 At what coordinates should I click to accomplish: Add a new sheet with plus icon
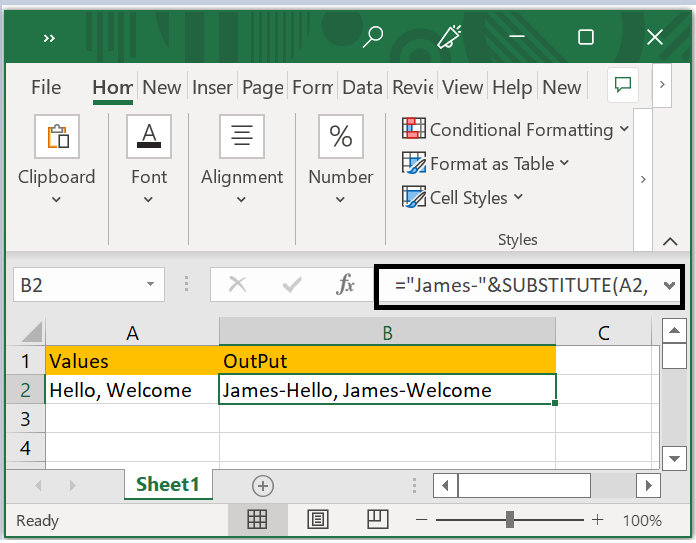[263, 486]
